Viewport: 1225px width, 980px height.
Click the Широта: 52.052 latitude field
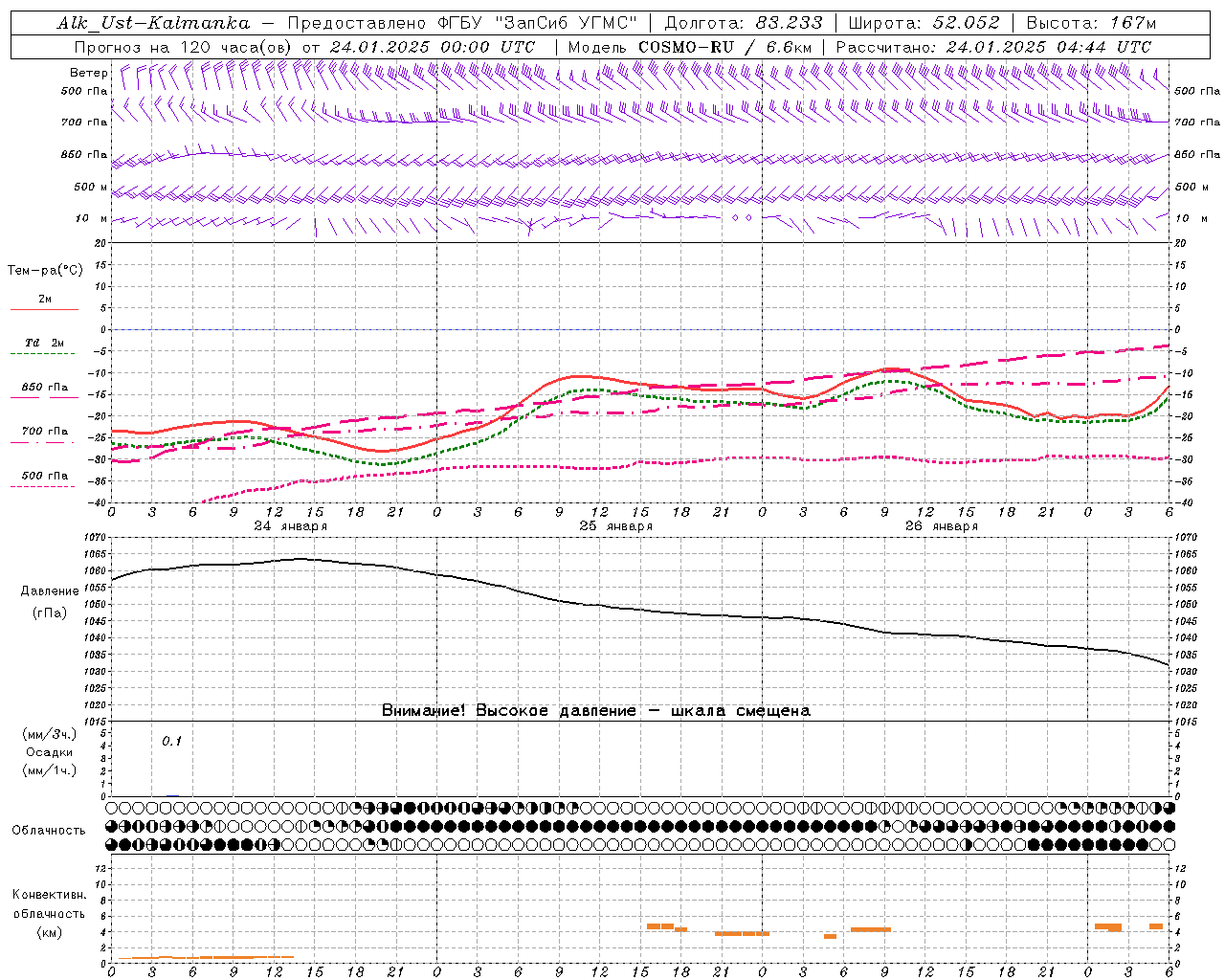pyautogui.click(x=924, y=23)
